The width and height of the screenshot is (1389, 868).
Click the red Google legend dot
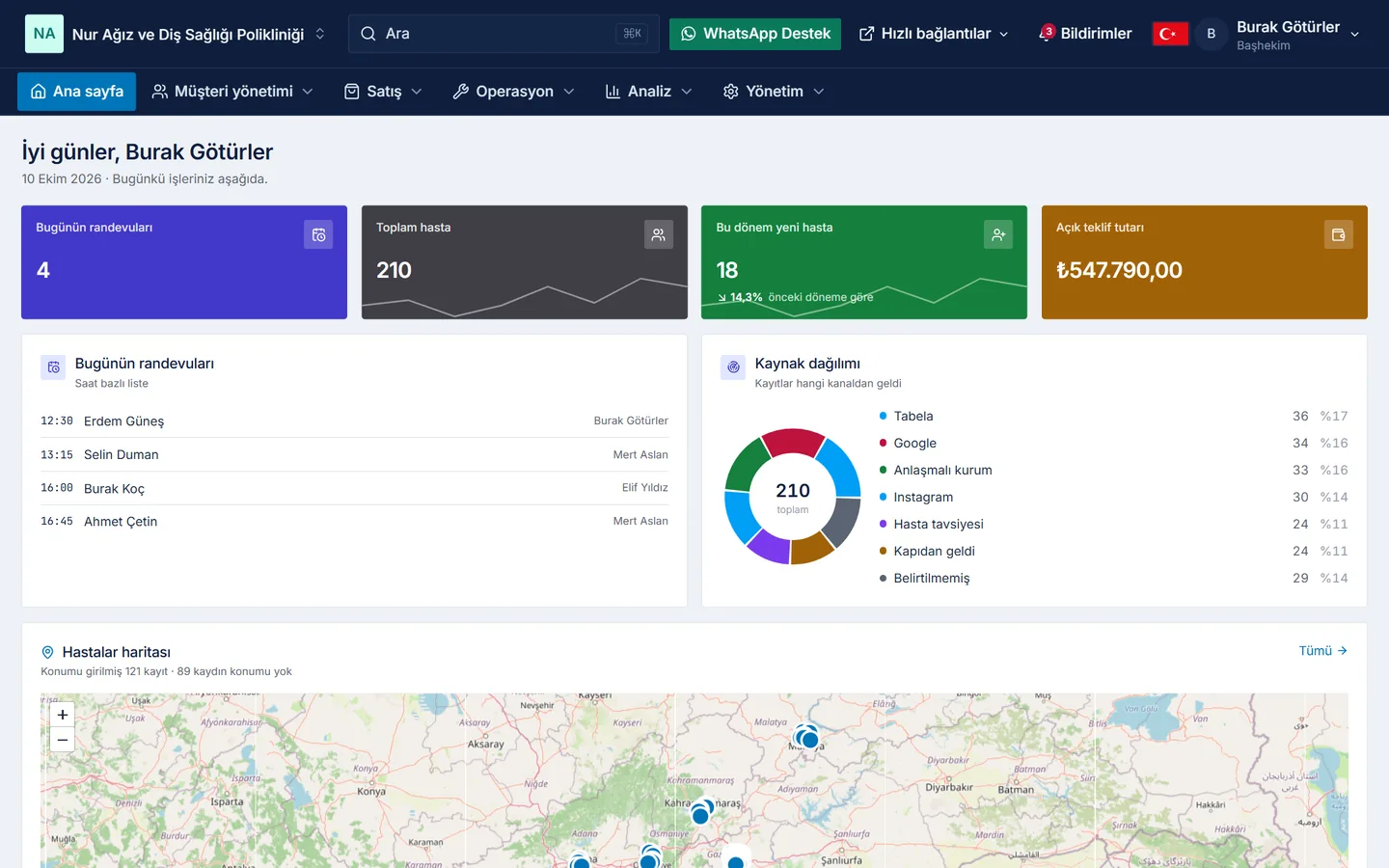pos(883,443)
